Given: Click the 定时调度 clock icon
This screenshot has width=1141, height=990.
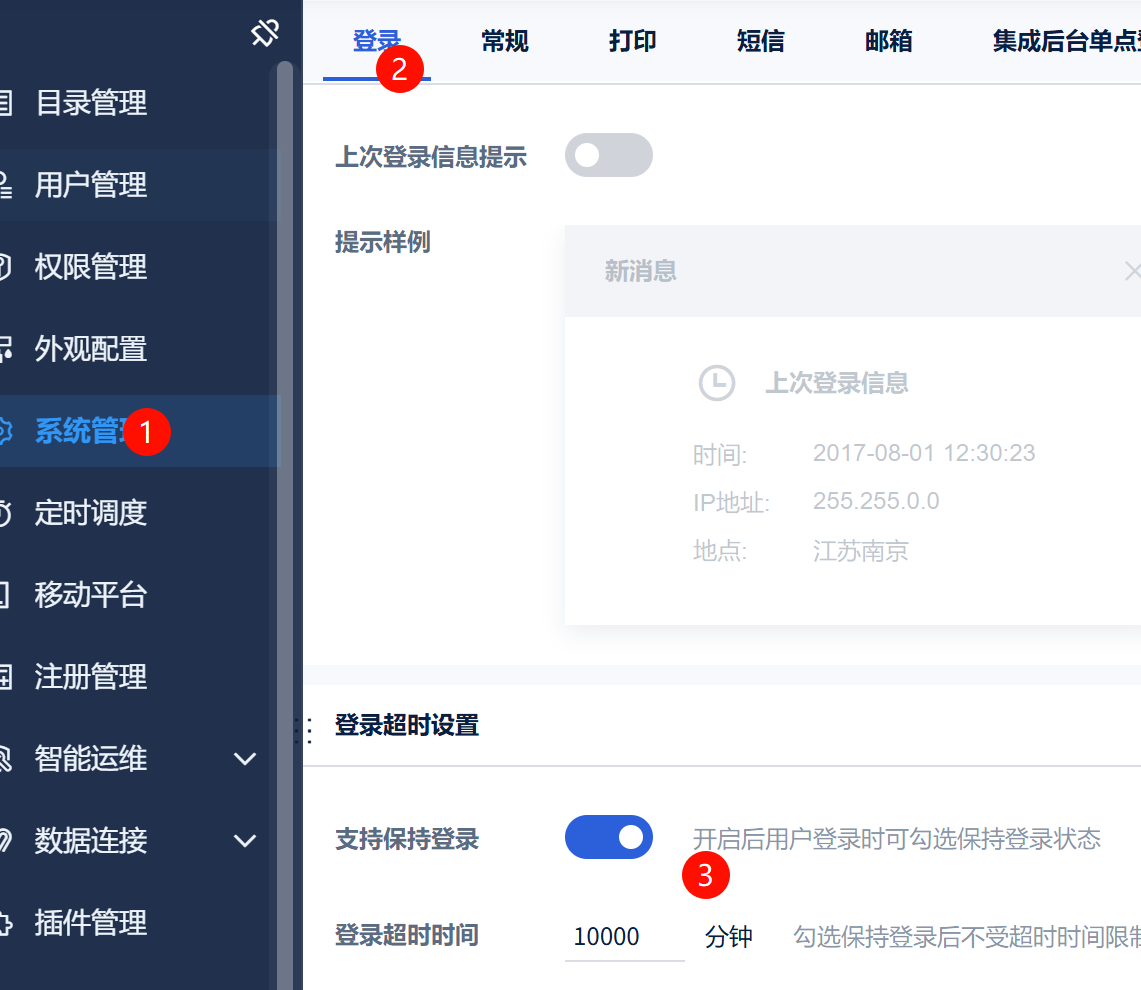Looking at the screenshot, I should coord(5,513).
